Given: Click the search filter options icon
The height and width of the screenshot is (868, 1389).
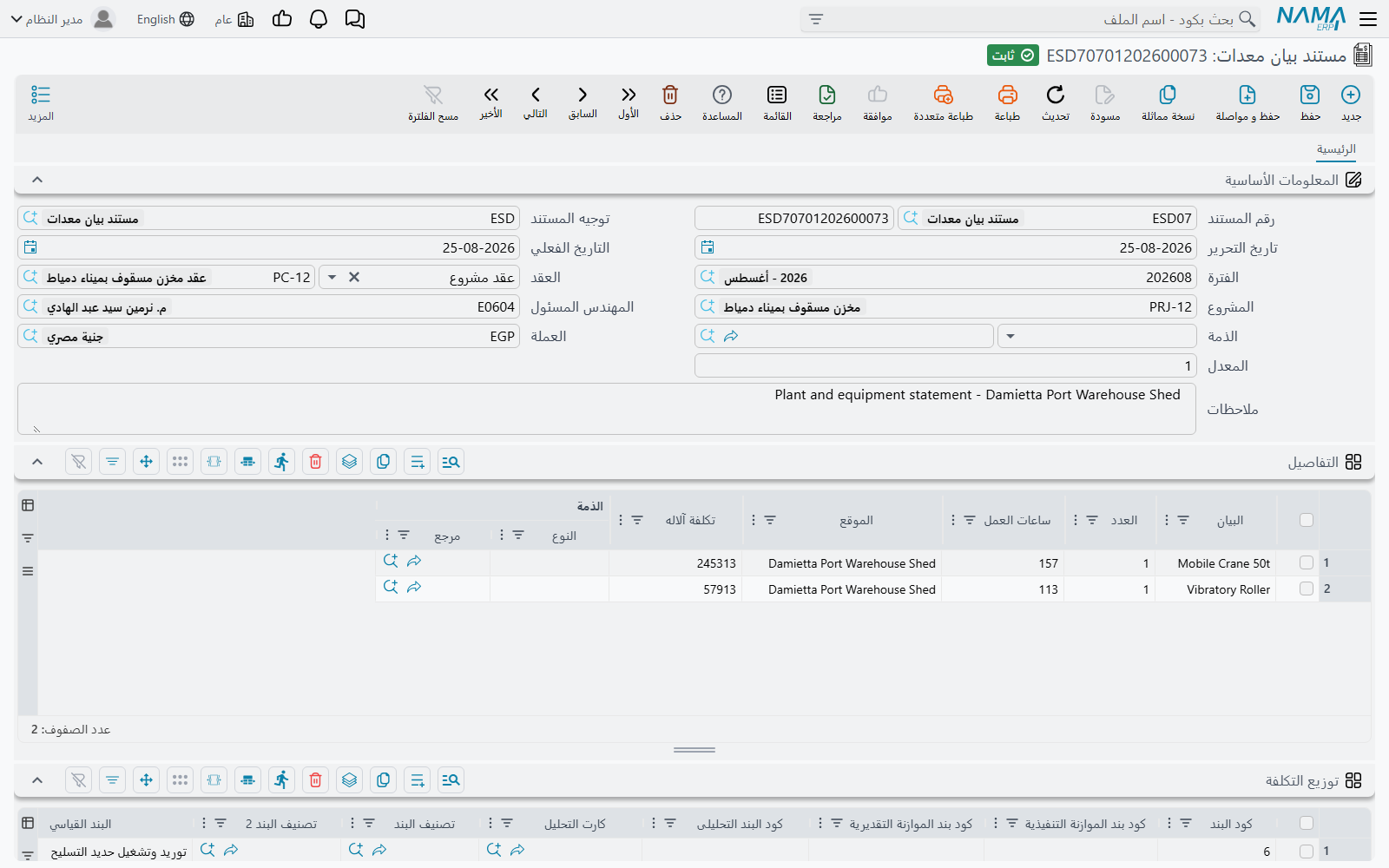Looking at the screenshot, I should 816,19.
